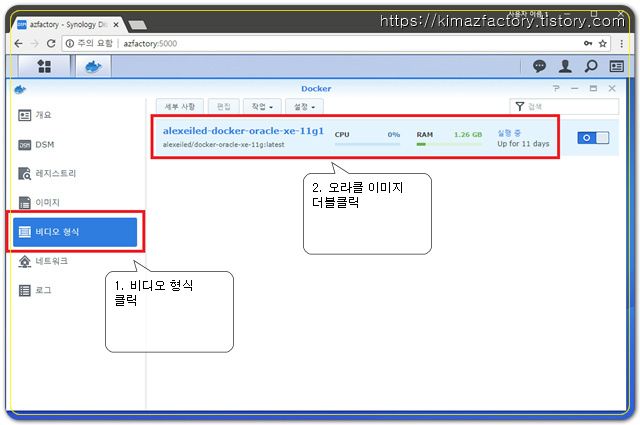Open the widgets panel icon
This screenshot has width=640, height=425.
click(616, 66)
